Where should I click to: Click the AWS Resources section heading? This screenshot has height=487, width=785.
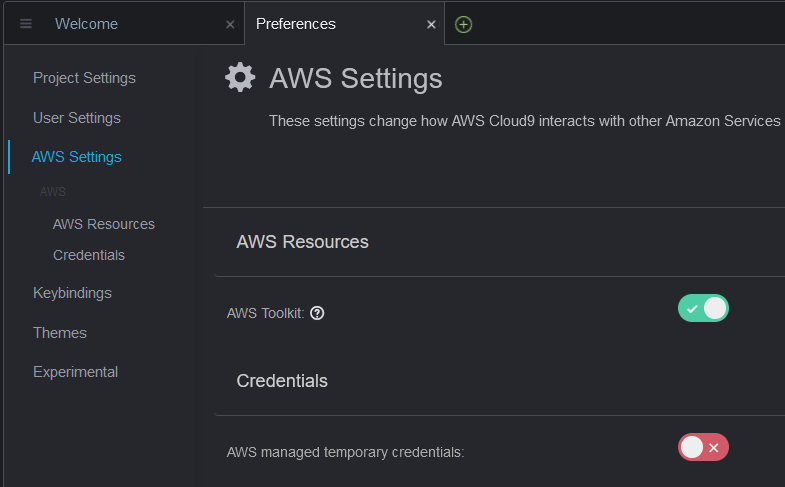(302, 242)
